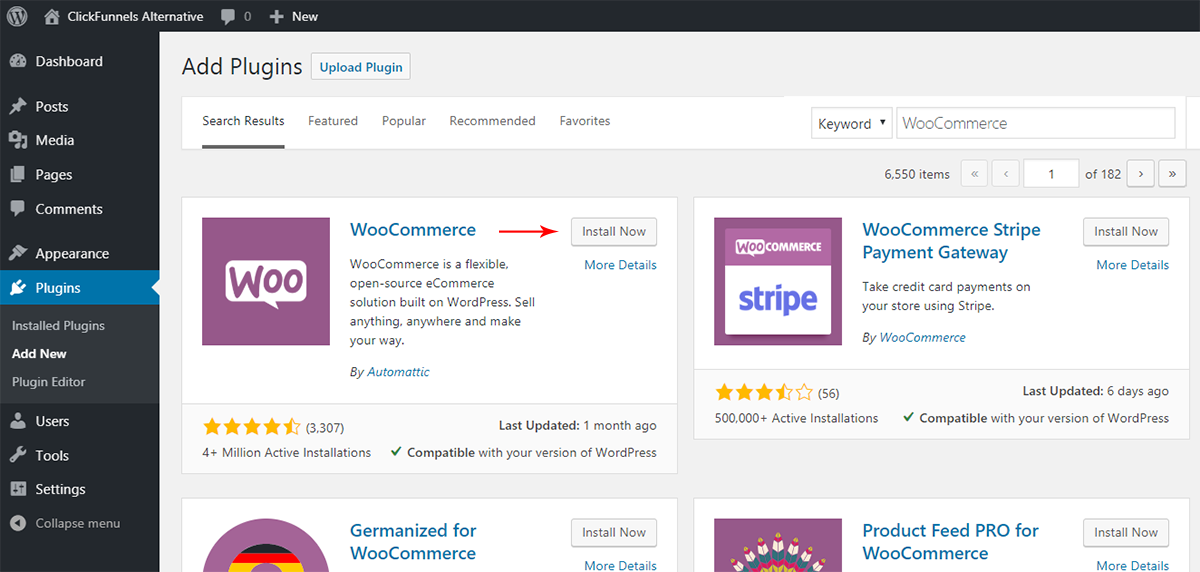1200x572 pixels.
Task: Switch to the Favorites tab
Action: tap(585, 121)
